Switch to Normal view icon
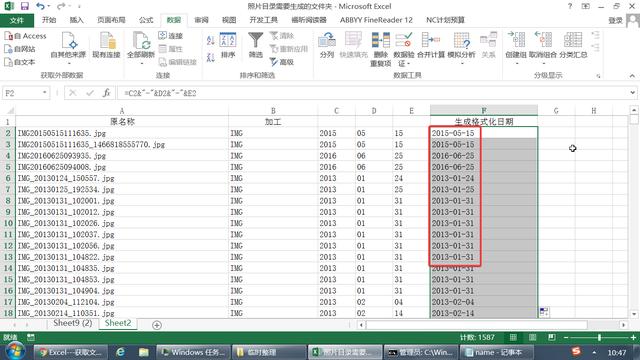This screenshot has width=640, height=360. click(513, 338)
